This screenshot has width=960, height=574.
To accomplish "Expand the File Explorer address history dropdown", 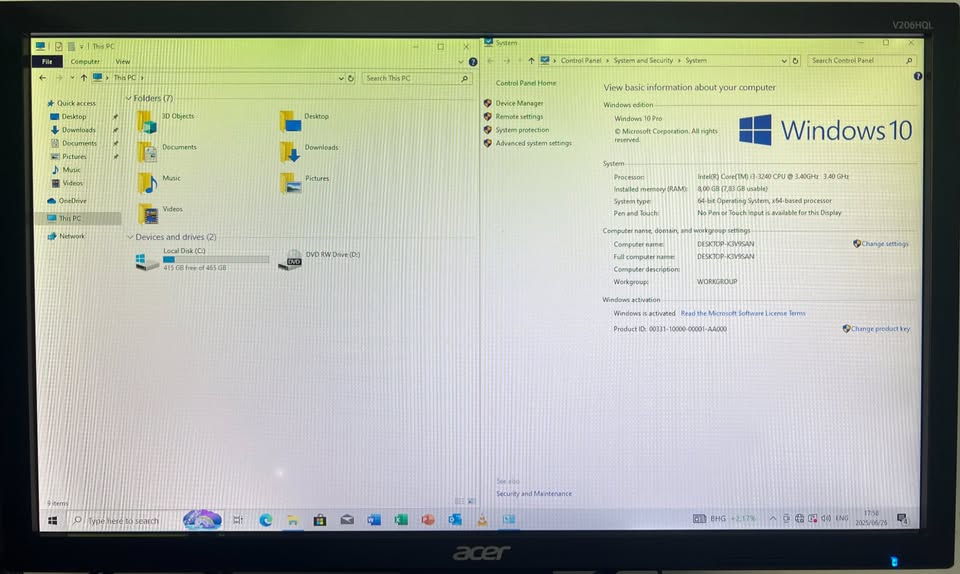I will pos(340,78).
